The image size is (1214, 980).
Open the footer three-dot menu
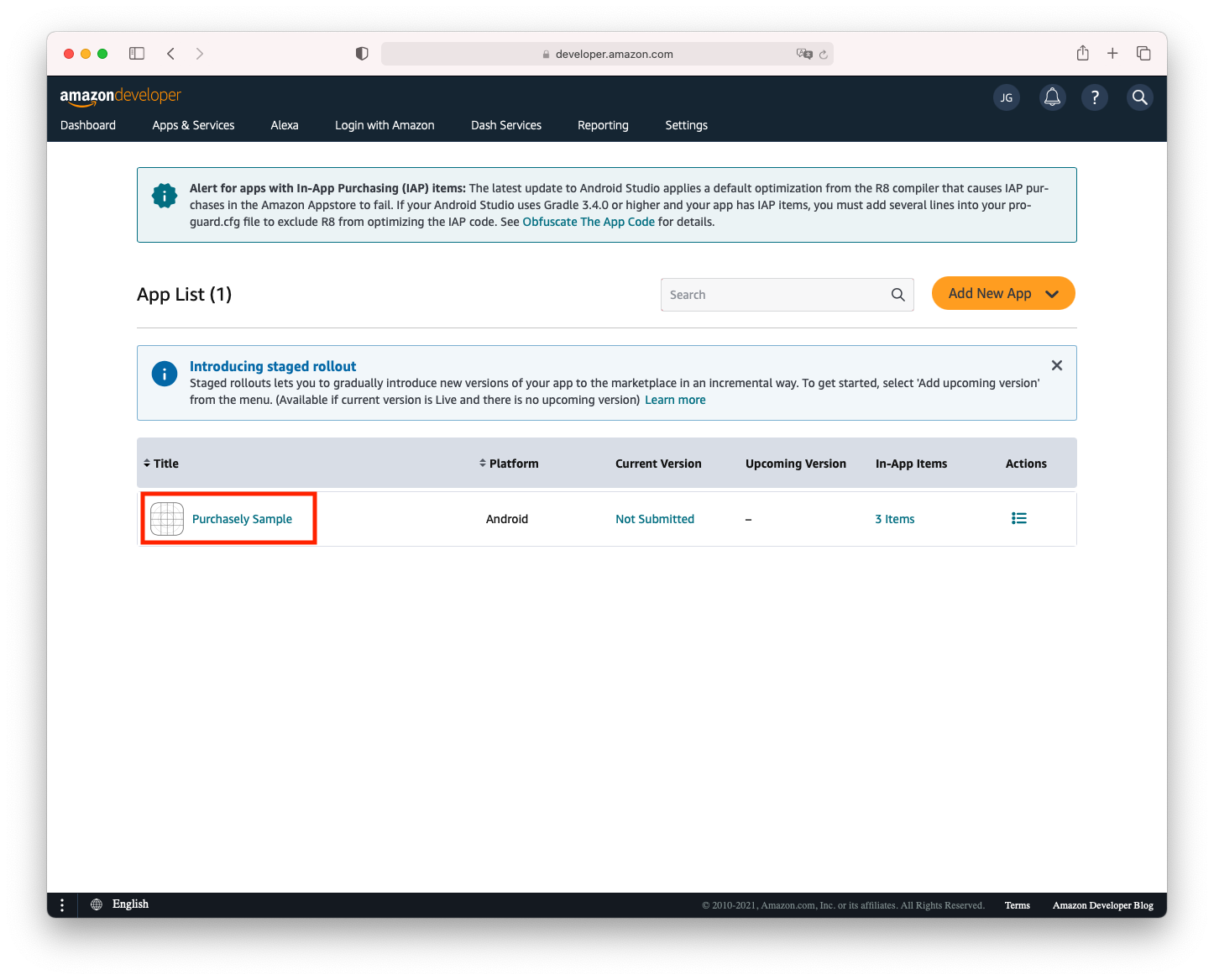click(62, 904)
